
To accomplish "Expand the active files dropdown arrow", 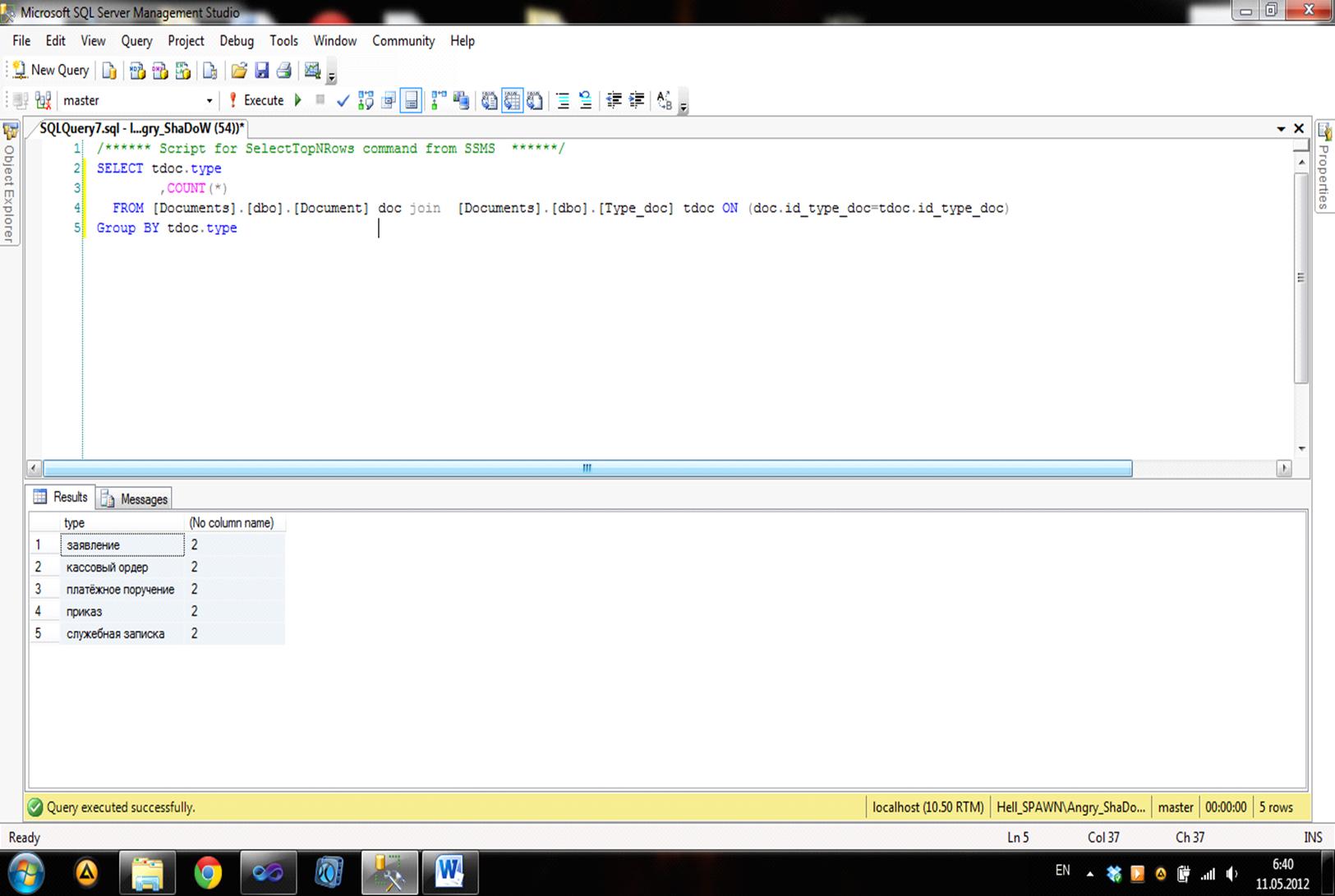I will 1281,129.
